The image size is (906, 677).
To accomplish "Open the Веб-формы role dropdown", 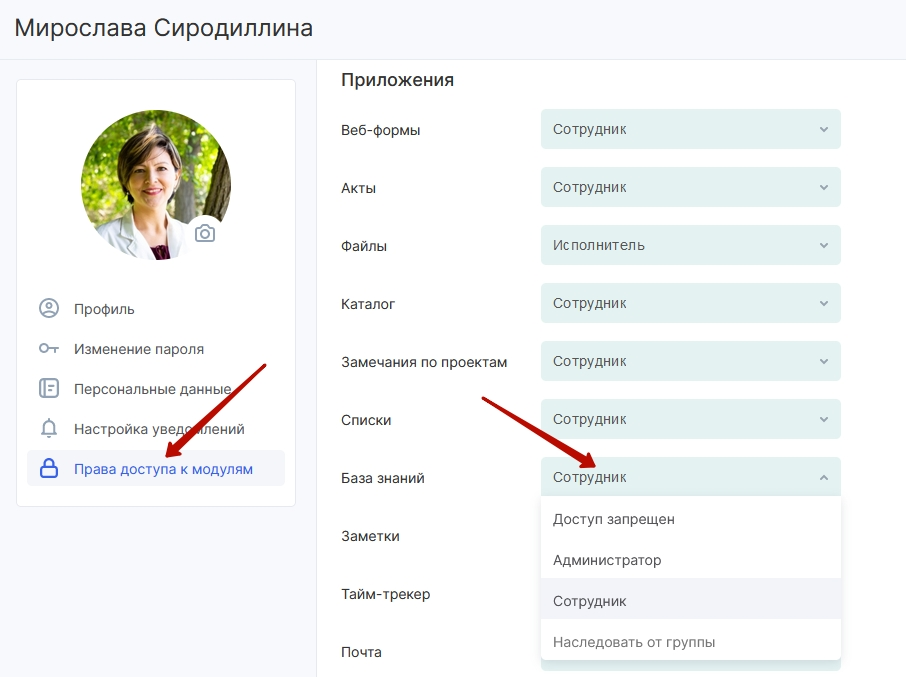I will point(690,129).
